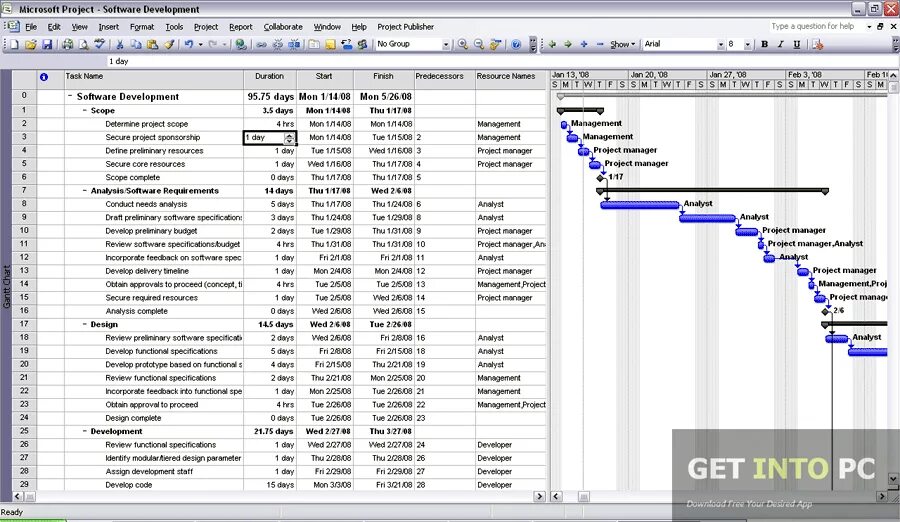Open the Project Publisher menu
This screenshot has width=900, height=522.
tap(405, 27)
